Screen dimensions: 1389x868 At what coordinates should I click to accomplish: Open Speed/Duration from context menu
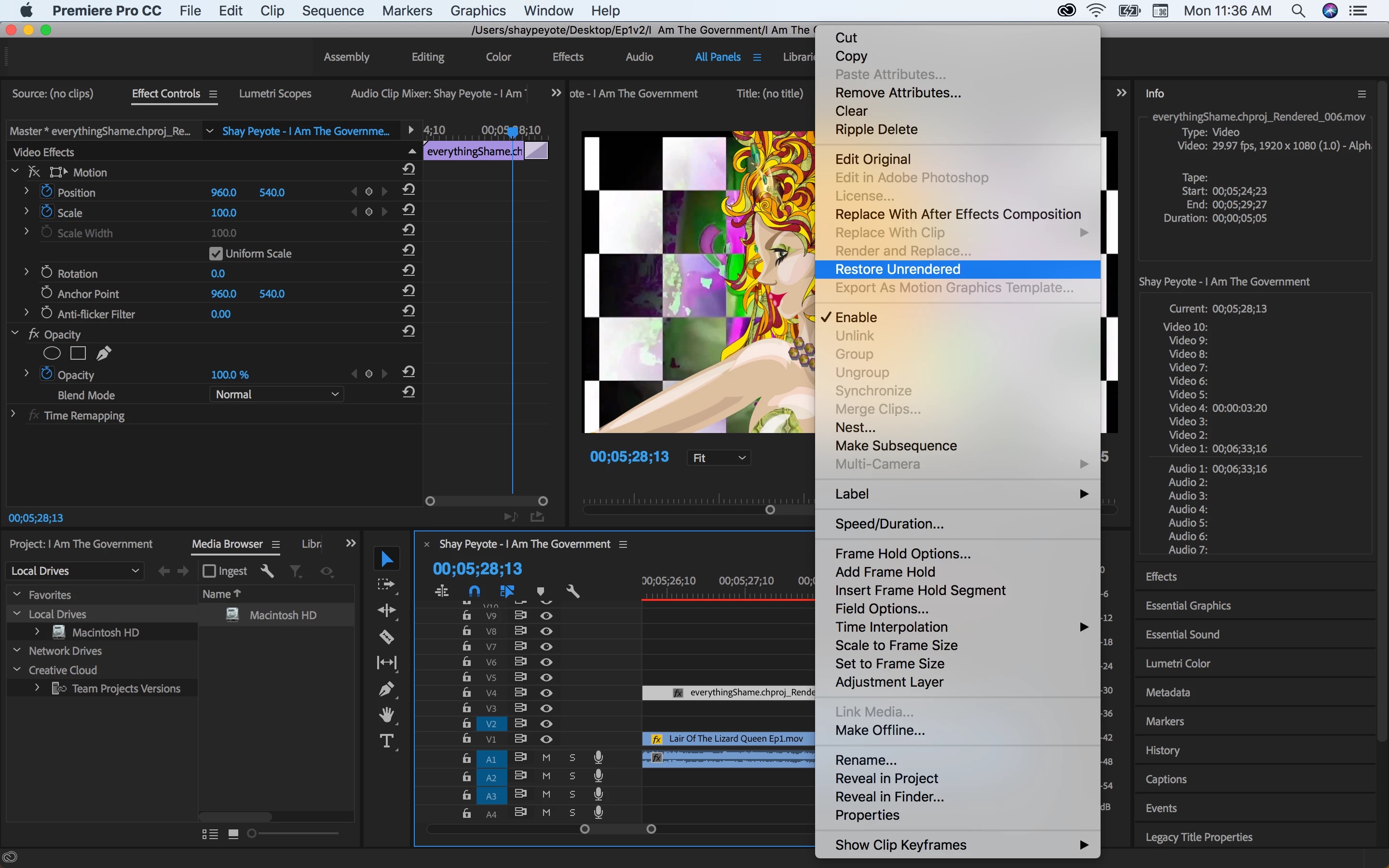957,524
